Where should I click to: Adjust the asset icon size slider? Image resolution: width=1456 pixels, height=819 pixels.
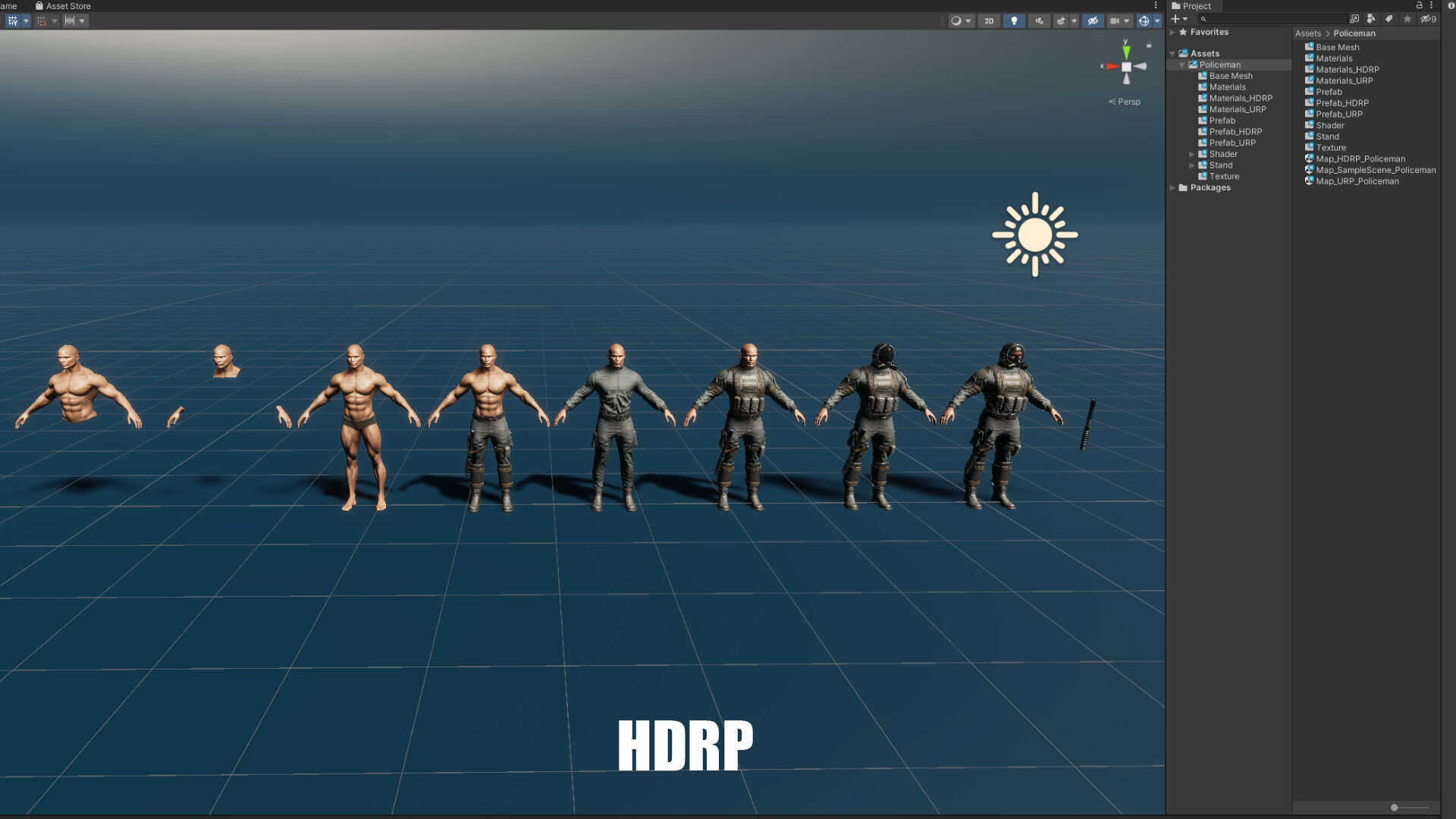[x=1395, y=808]
